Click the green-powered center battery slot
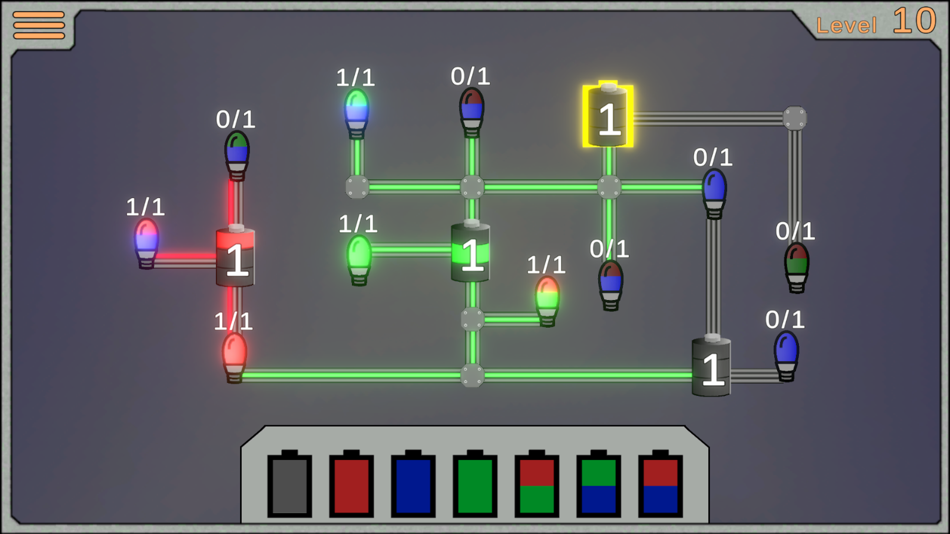Viewport: 950px width, 534px height. click(471, 252)
